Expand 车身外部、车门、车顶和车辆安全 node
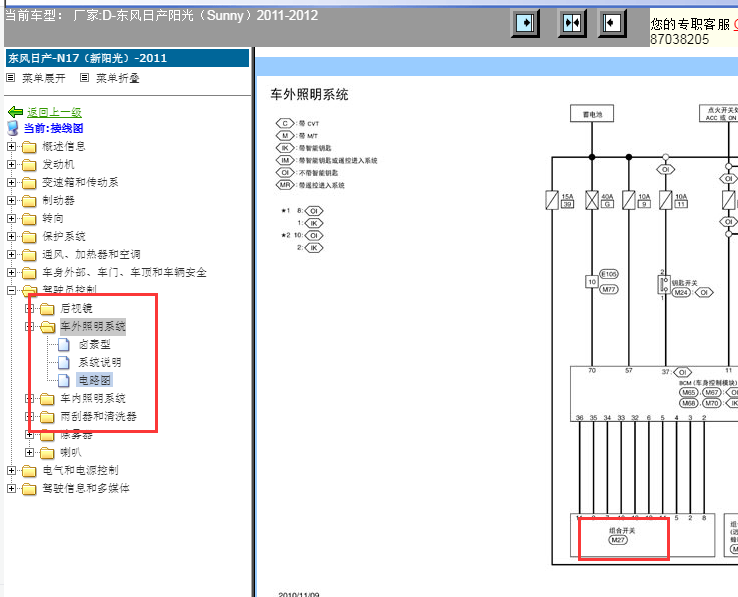This screenshot has height=597, width=738. coord(11,272)
